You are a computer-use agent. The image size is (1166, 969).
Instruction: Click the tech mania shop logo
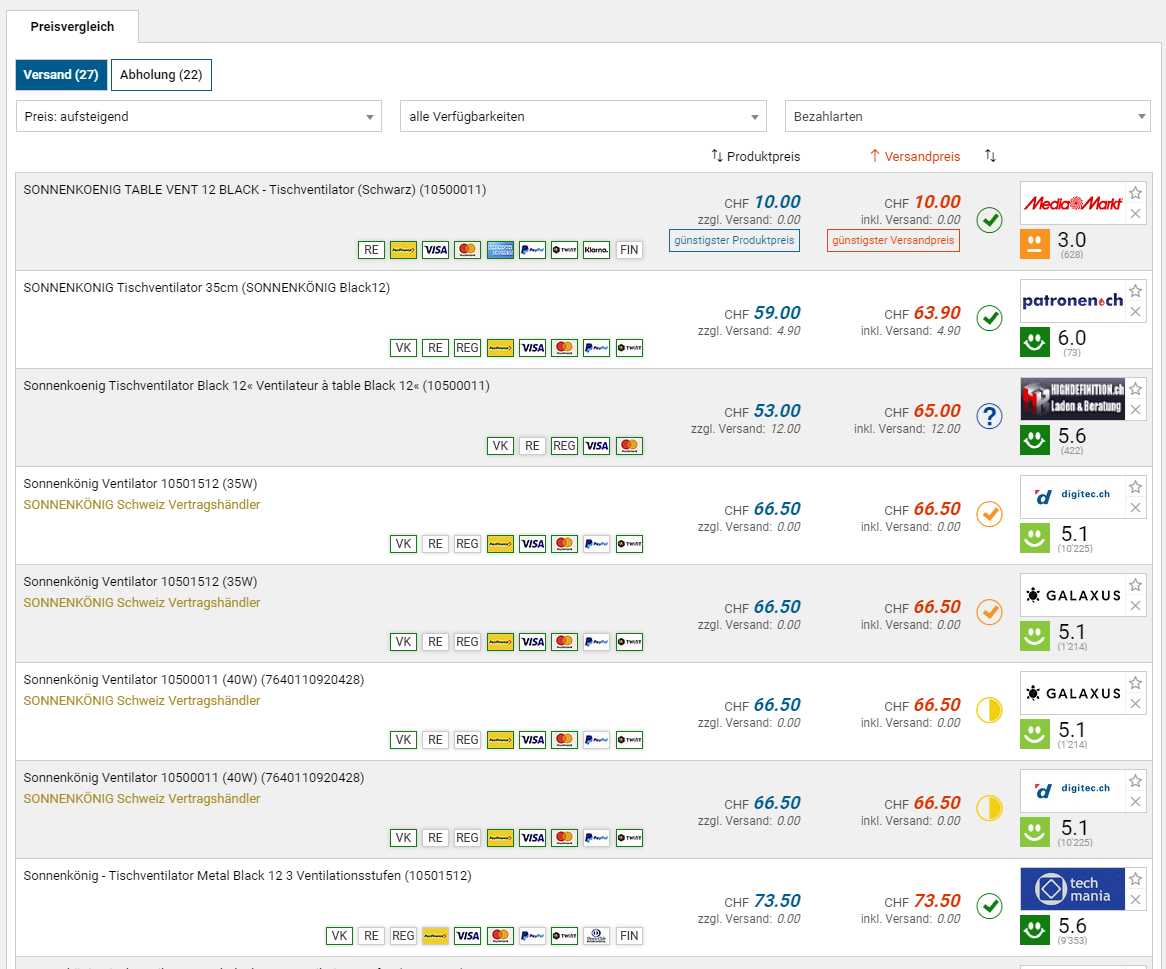point(1072,889)
